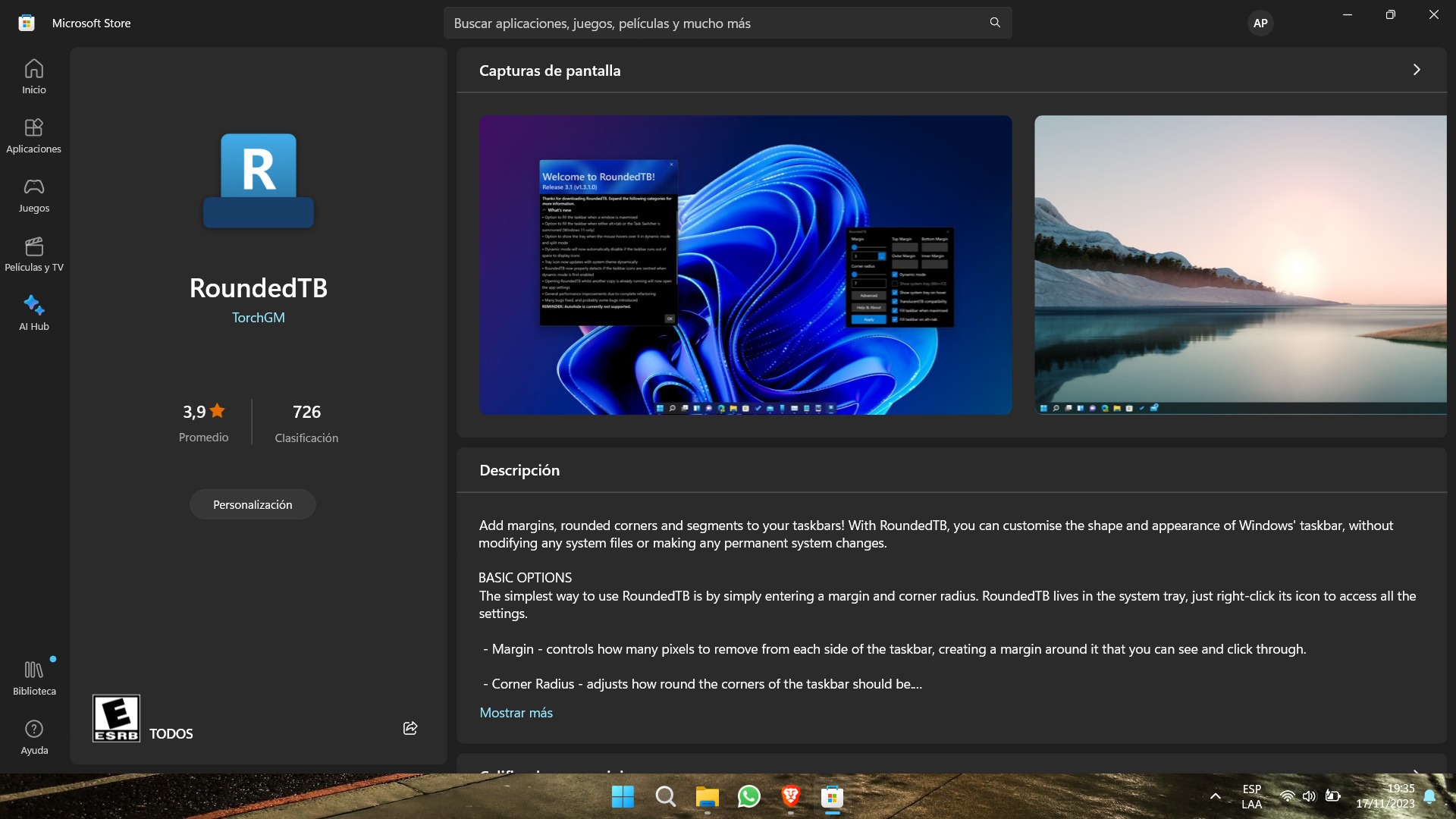The image size is (1456, 819).
Task: Click the search magnifier icon
Action: (x=995, y=23)
